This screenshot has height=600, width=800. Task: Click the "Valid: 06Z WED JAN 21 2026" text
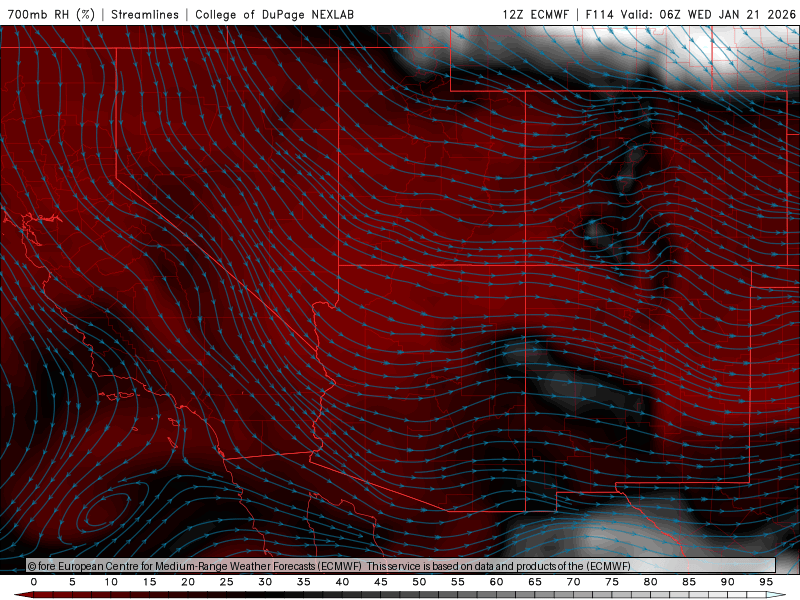click(x=708, y=14)
